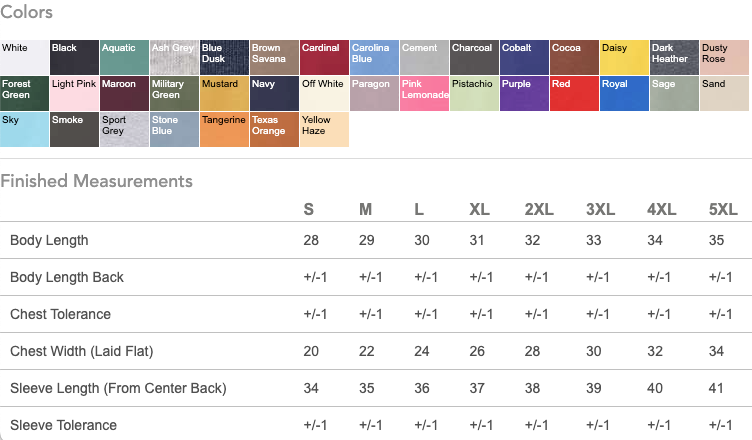Pick the Daisy yellow color
This screenshot has width=752, height=440.
[624, 57]
